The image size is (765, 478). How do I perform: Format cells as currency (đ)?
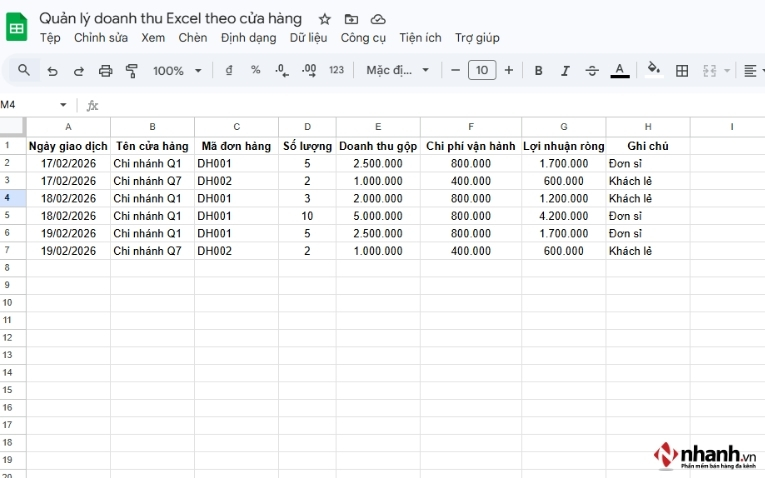[228, 70]
